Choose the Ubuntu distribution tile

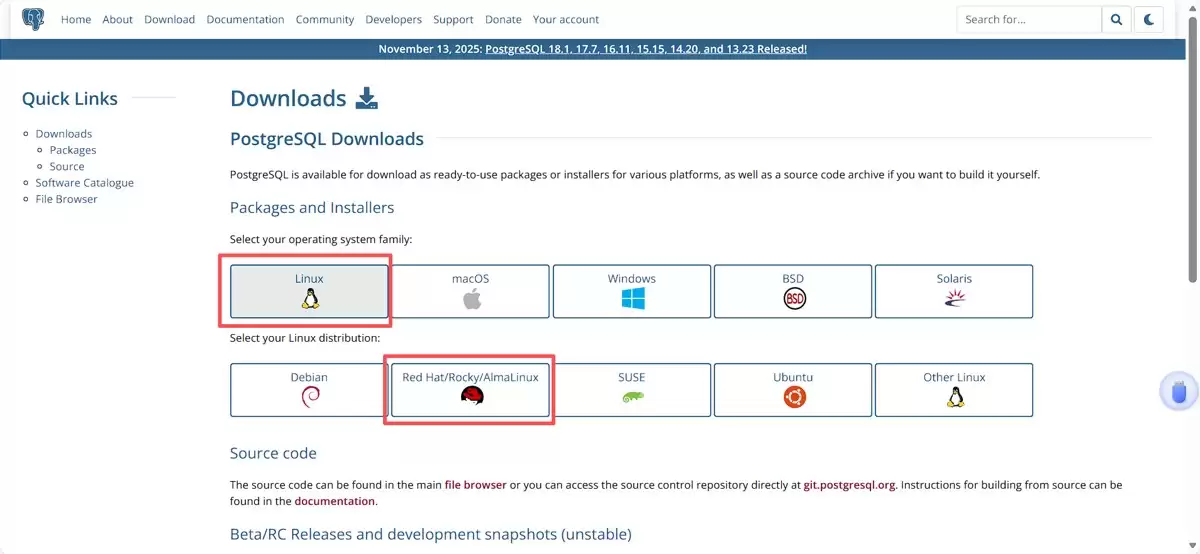(793, 390)
